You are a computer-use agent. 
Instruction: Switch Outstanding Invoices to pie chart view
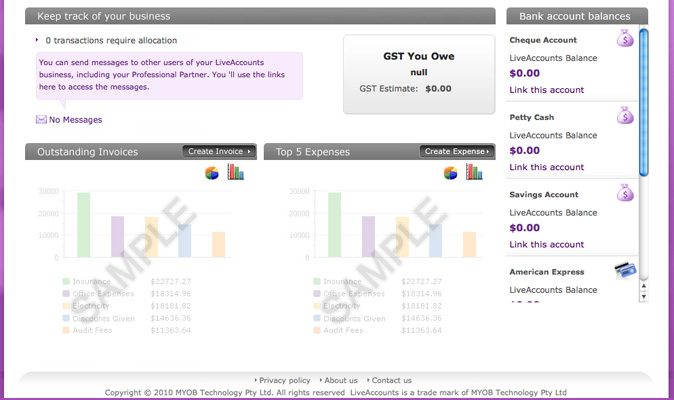tap(211, 173)
